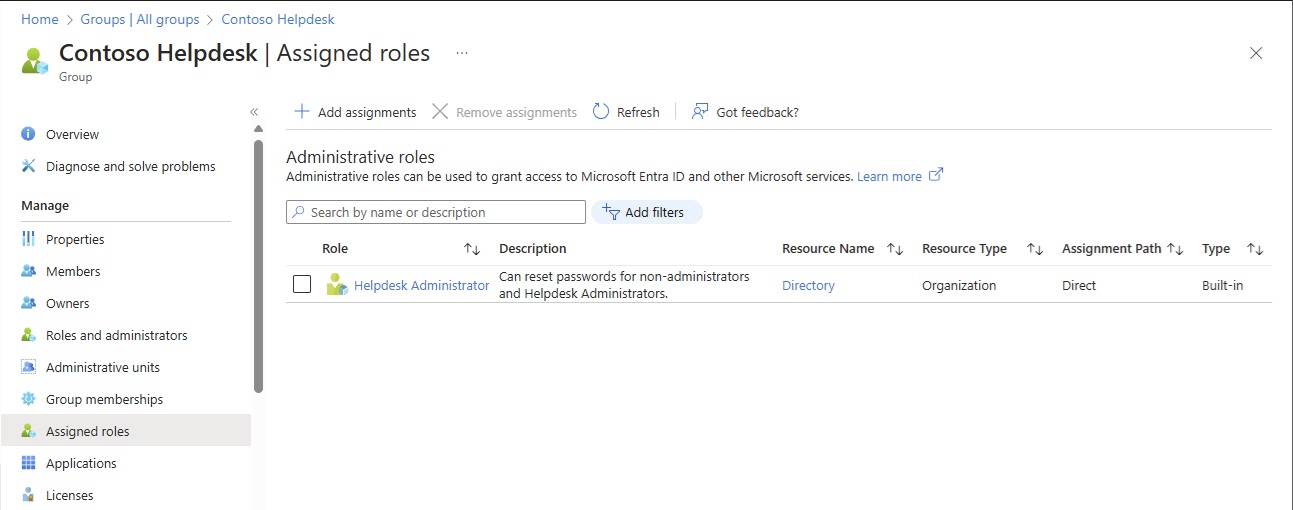Collapse the sidebar with double chevron

tap(254, 112)
